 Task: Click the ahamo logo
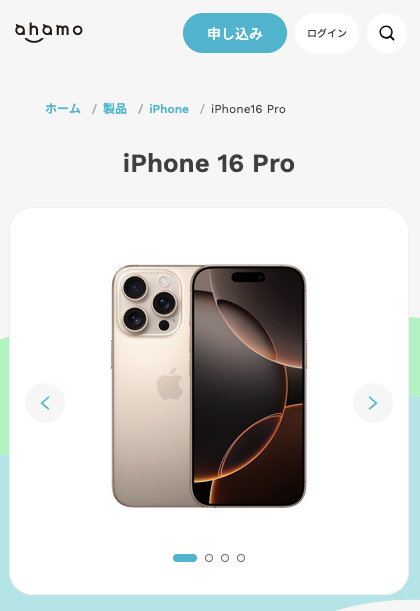click(x=49, y=32)
